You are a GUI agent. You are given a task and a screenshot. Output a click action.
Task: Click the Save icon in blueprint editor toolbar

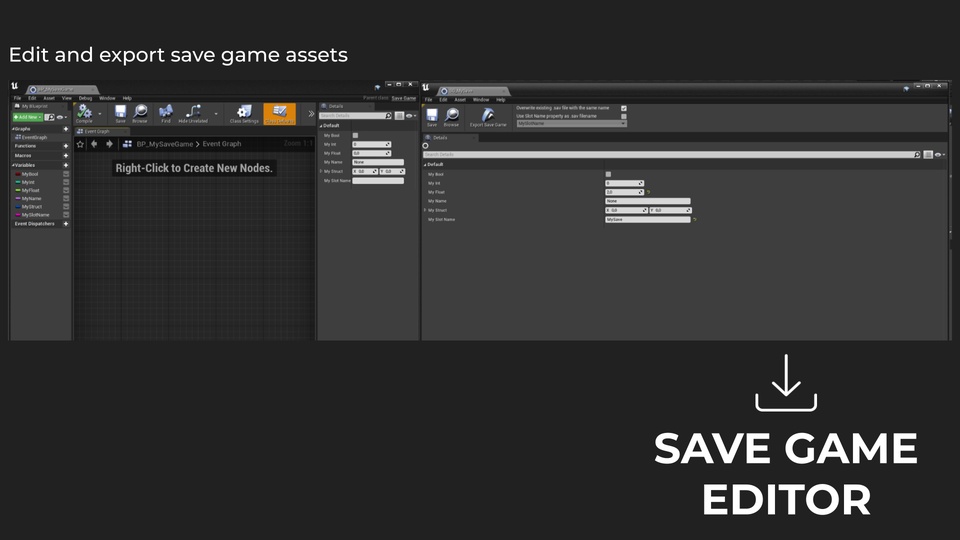(x=120, y=113)
